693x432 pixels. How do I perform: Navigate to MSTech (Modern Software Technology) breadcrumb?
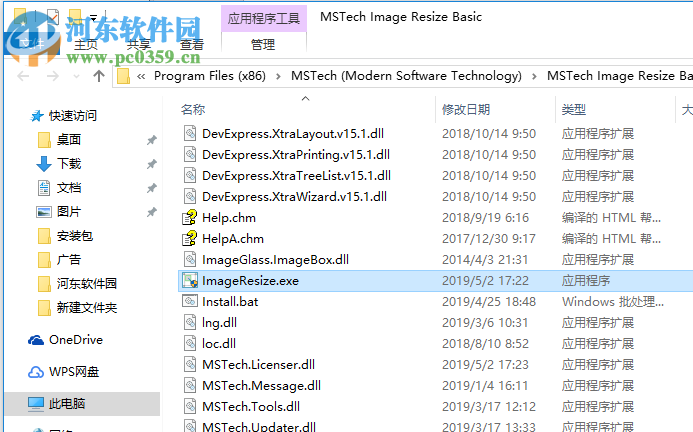pos(406,76)
